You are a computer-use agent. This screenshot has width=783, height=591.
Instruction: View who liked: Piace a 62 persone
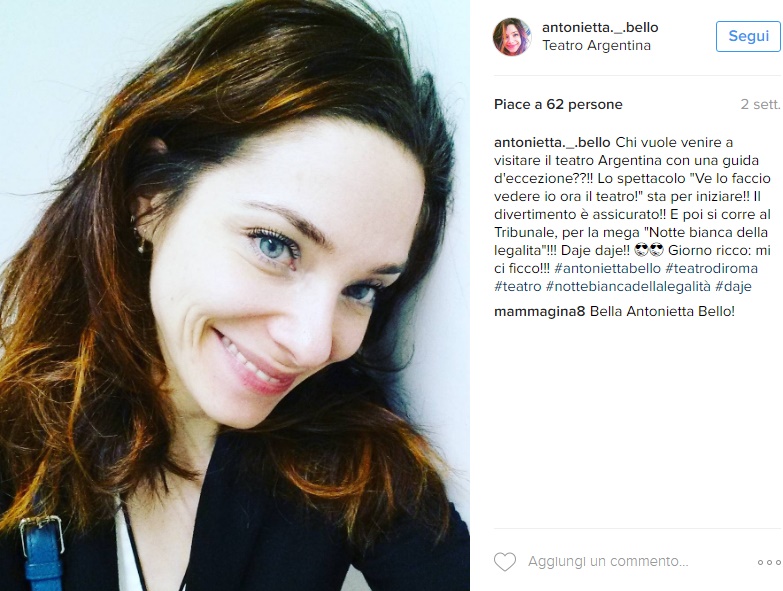coord(558,104)
